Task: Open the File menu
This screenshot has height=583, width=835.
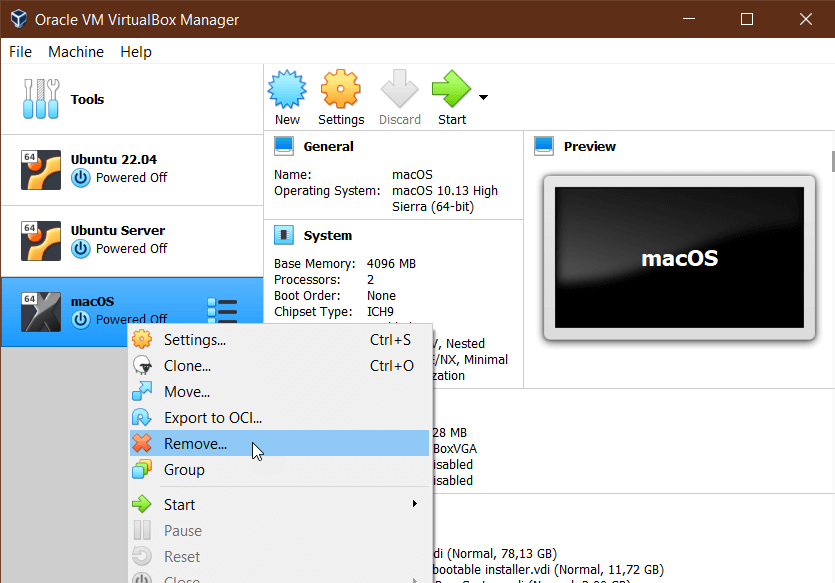Action: (x=20, y=52)
